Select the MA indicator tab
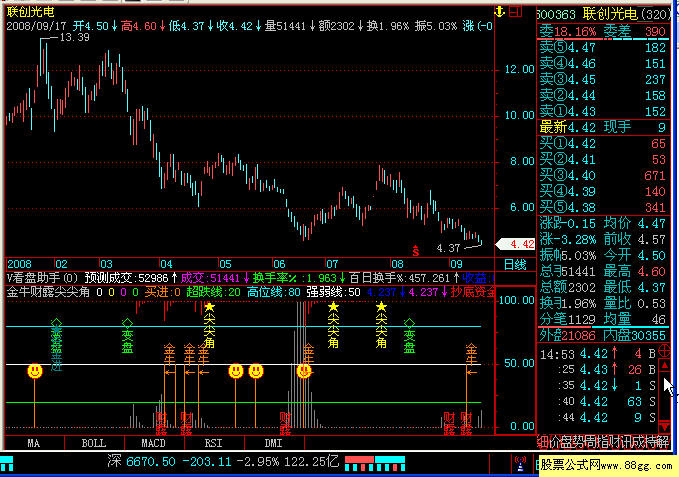 (x=34, y=443)
